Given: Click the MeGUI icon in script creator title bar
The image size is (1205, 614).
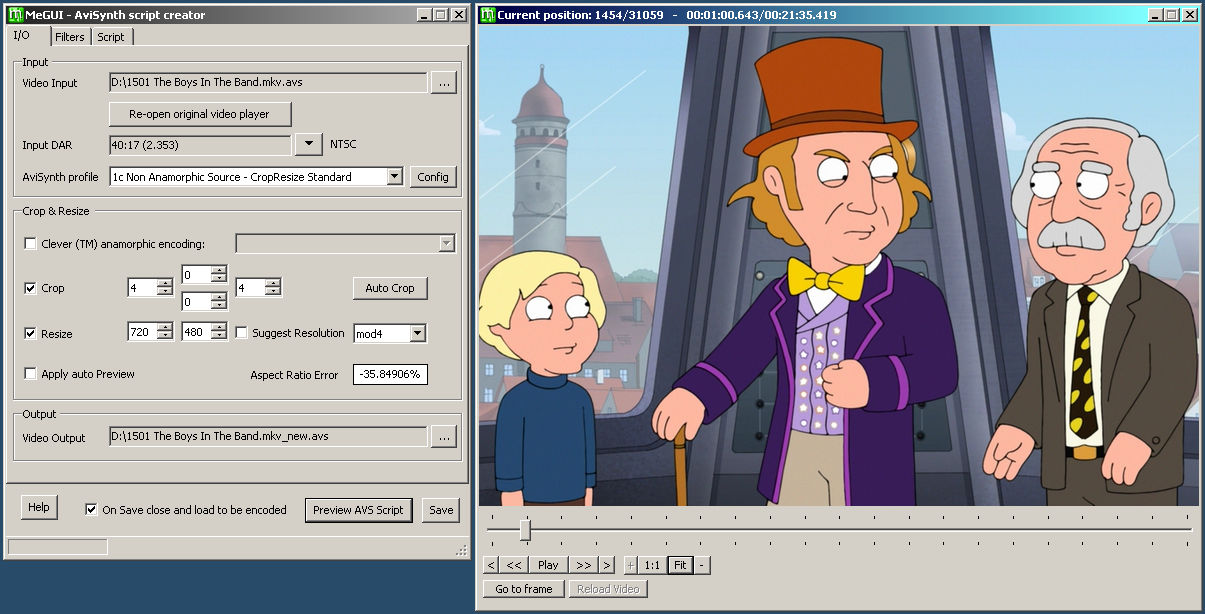Looking at the screenshot, I should point(16,15).
